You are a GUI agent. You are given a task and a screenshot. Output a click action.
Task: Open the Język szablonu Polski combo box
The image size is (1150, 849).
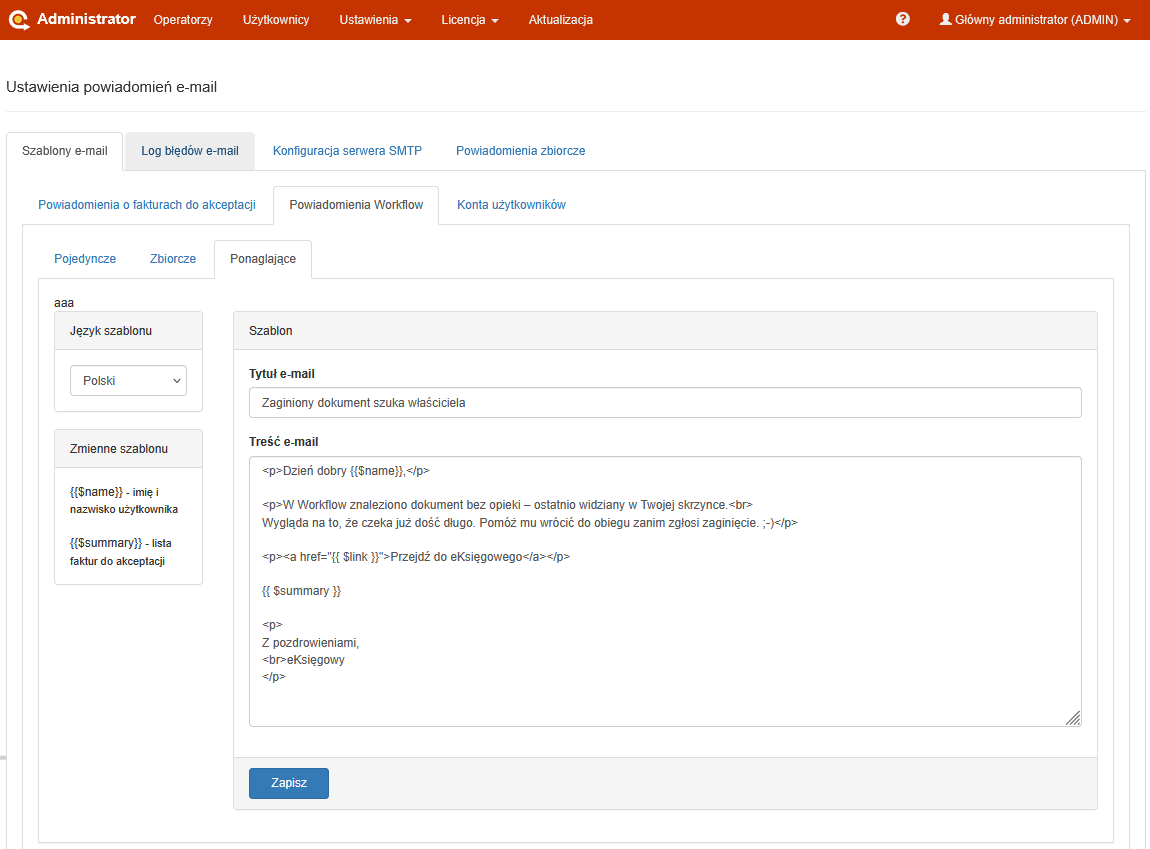pos(128,381)
